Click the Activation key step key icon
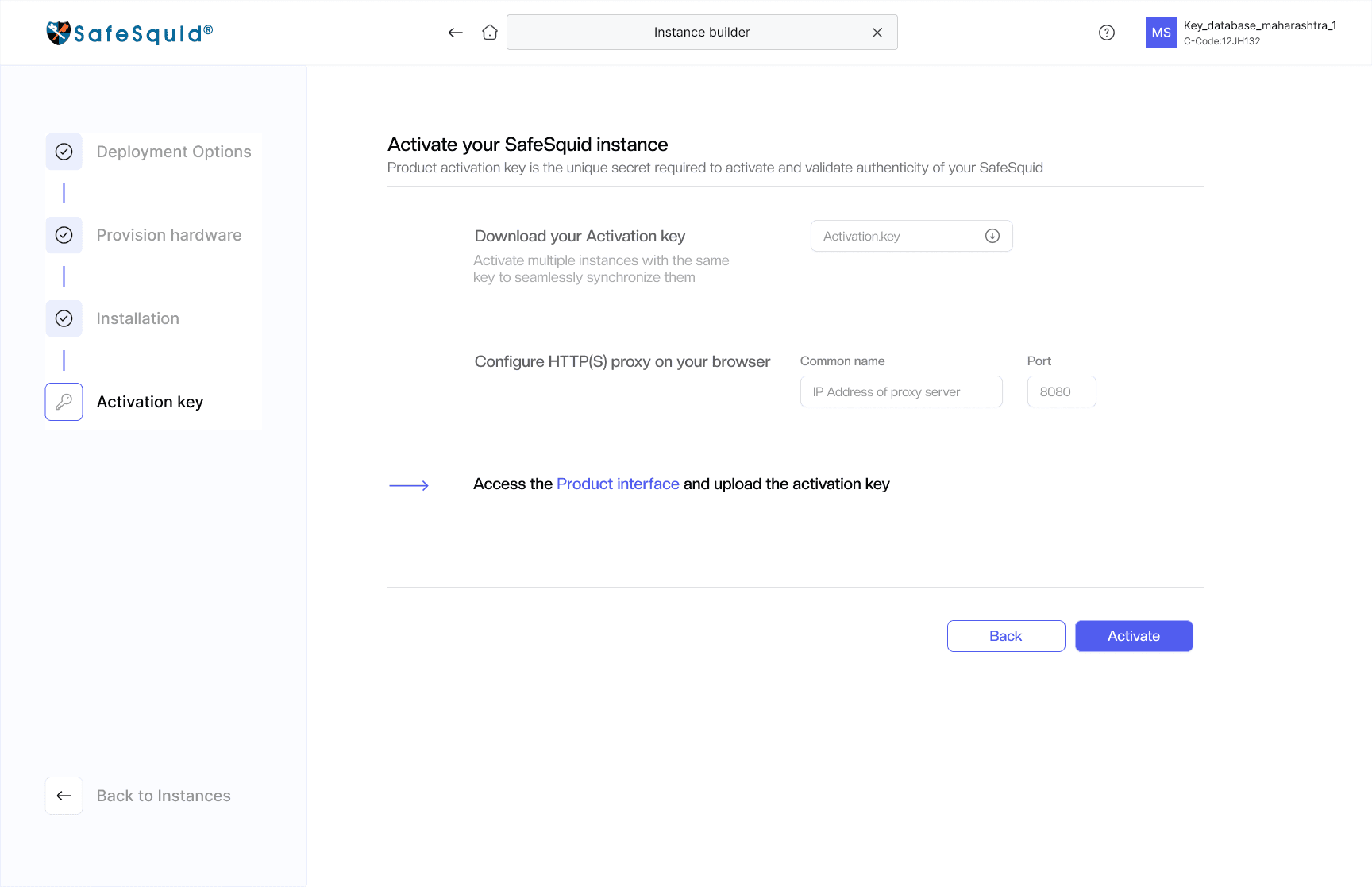 coord(64,402)
